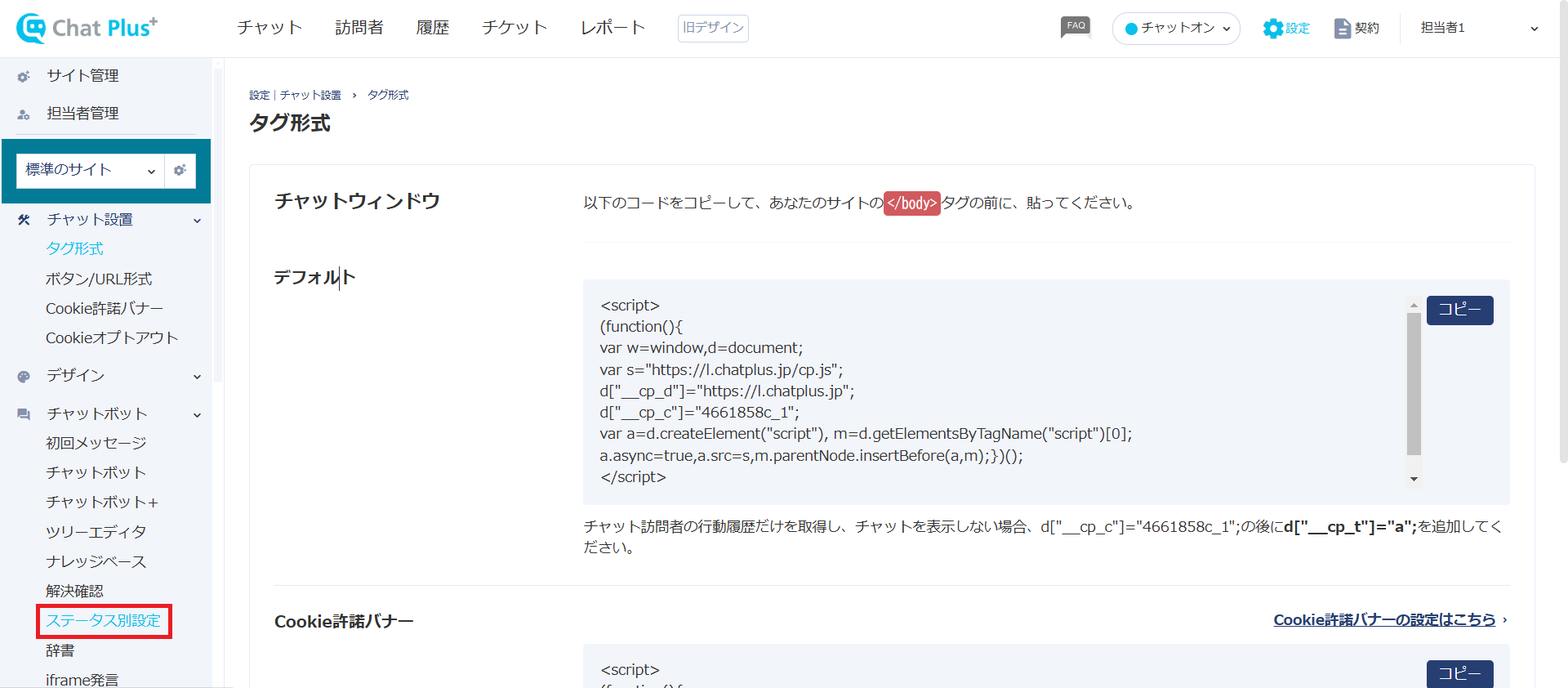Viewport: 1568px width, 688px height.
Task: Click gear icon beside 標準のサイト selector
Action: click(180, 170)
